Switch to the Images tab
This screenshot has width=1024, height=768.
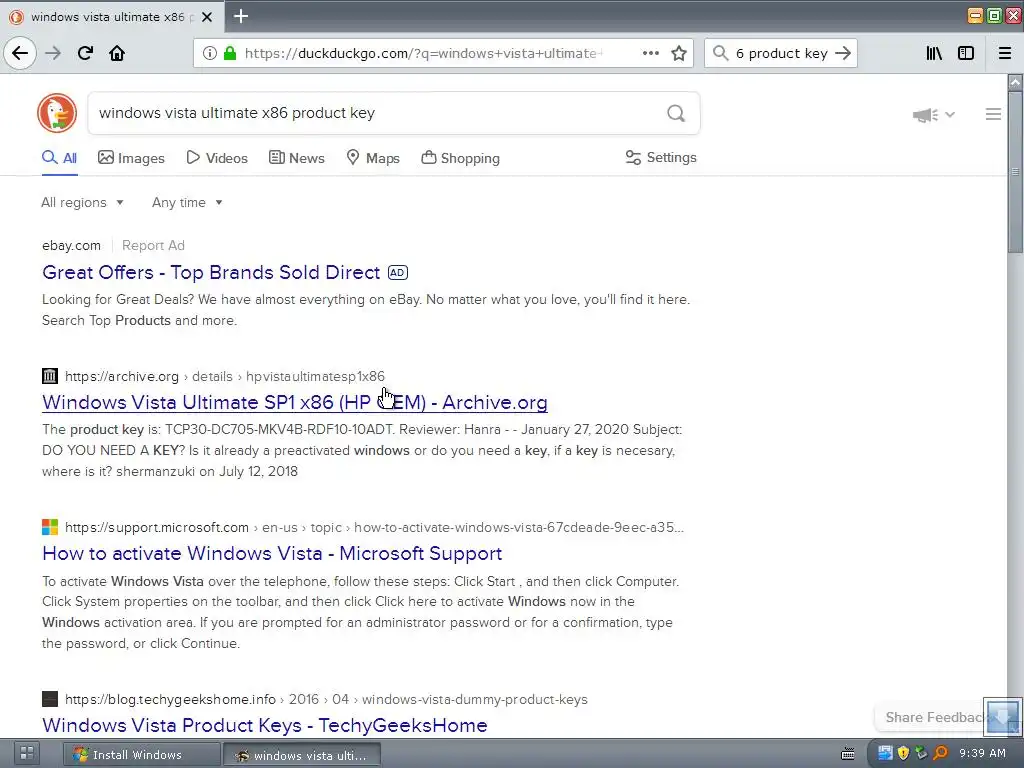click(x=131, y=158)
